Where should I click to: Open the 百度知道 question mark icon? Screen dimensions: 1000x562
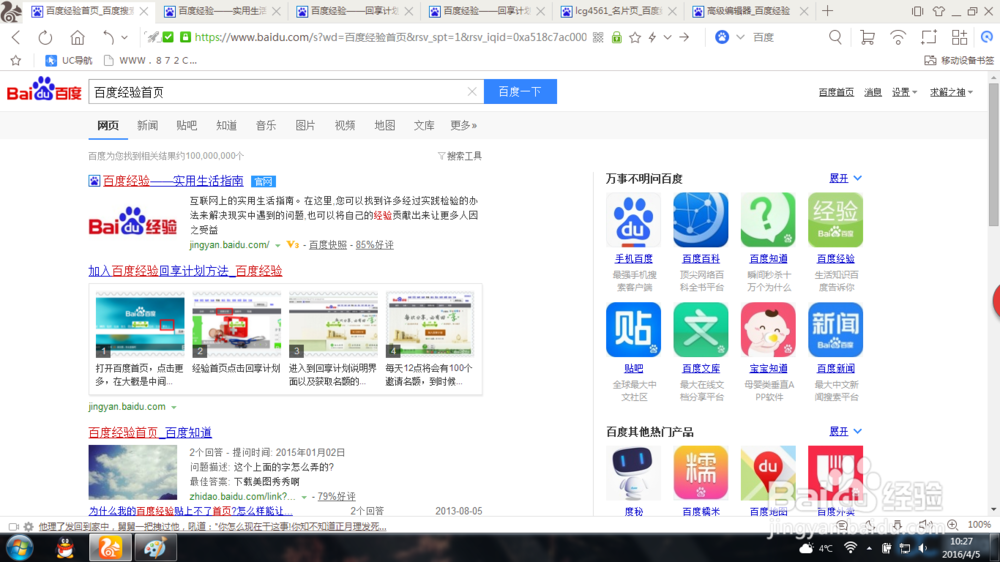pos(768,220)
